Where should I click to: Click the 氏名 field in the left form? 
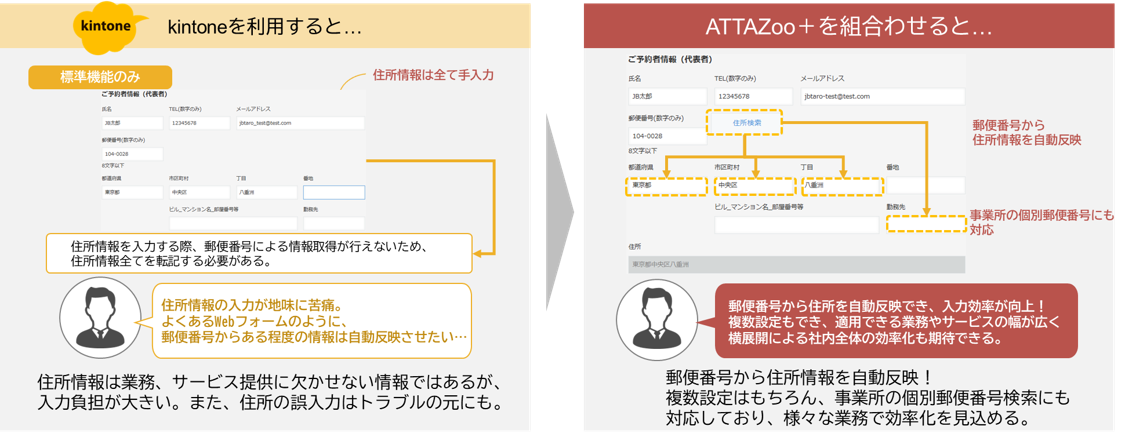pyautogui.click(x=131, y=124)
